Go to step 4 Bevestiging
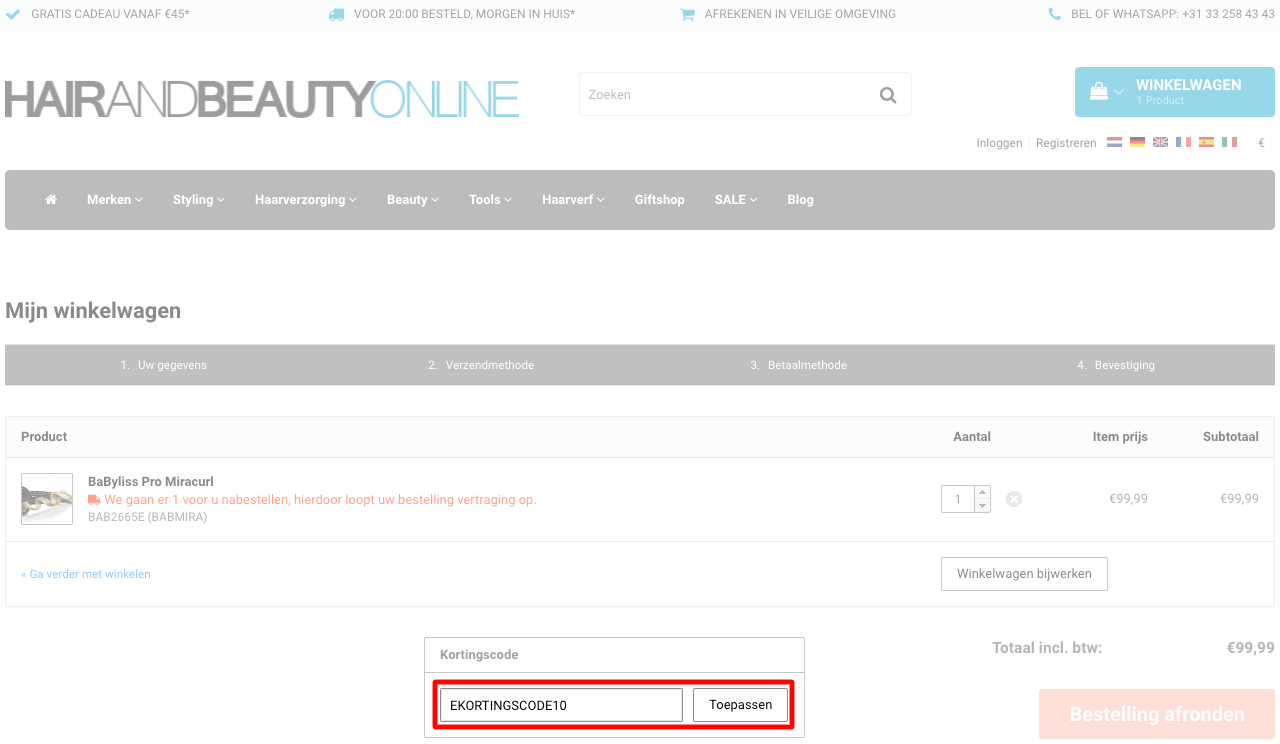Image resolution: width=1280 pixels, height=744 pixels. click(1116, 365)
